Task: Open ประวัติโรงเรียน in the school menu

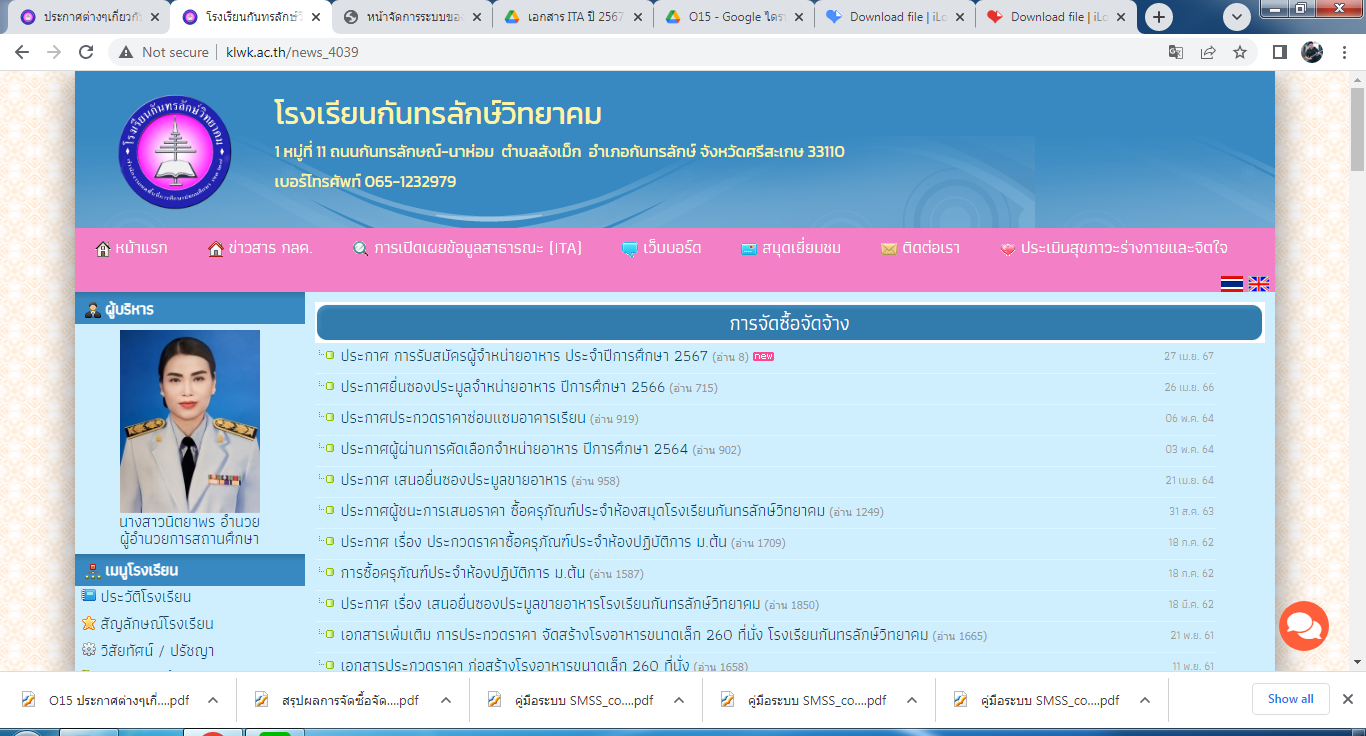Action: (x=145, y=597)
